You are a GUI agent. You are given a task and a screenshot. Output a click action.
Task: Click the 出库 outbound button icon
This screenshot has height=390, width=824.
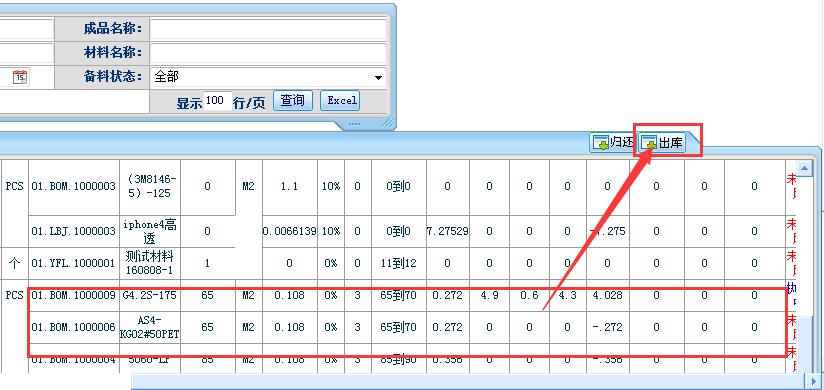tap(651, 142)
